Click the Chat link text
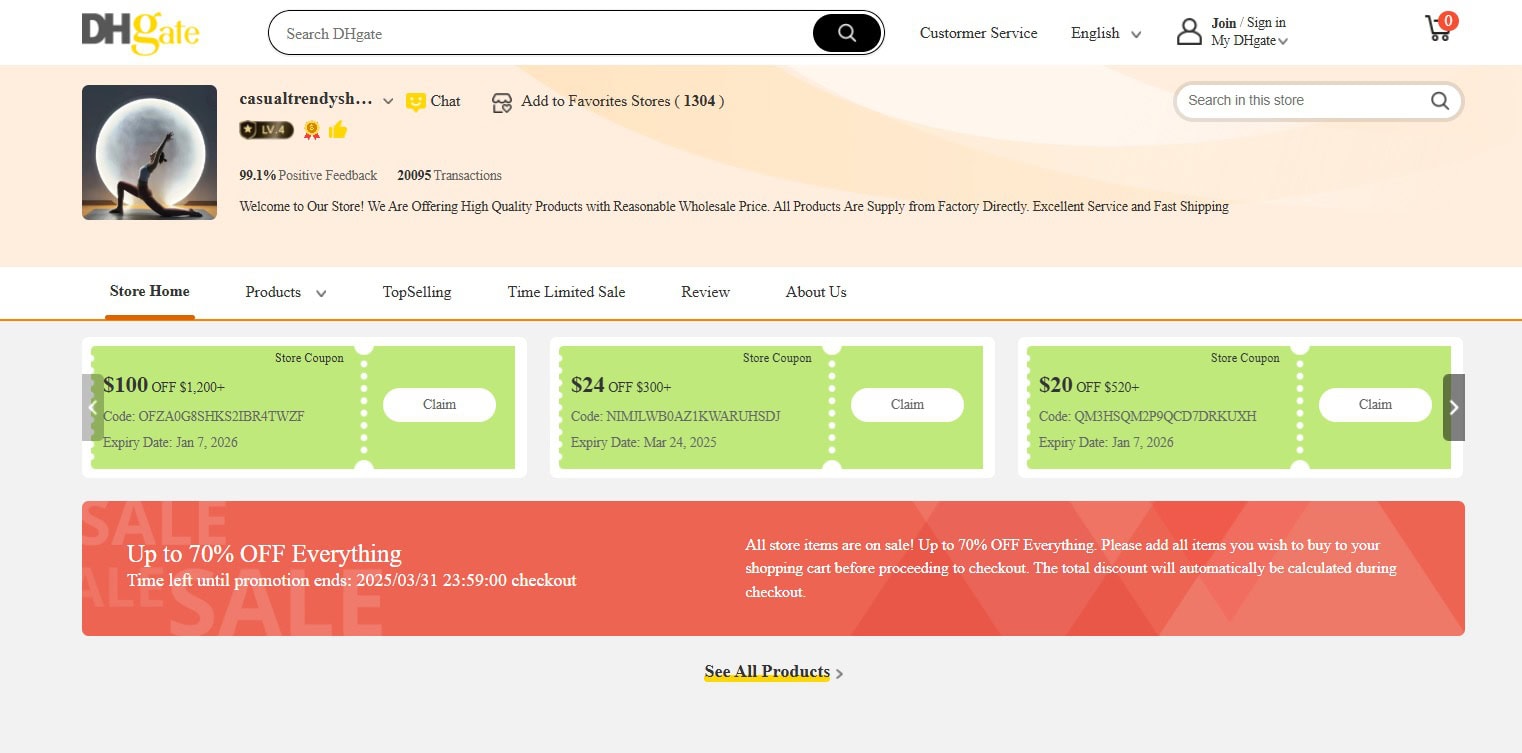The width and height of the screenshot is (1522, 753). 445,101
